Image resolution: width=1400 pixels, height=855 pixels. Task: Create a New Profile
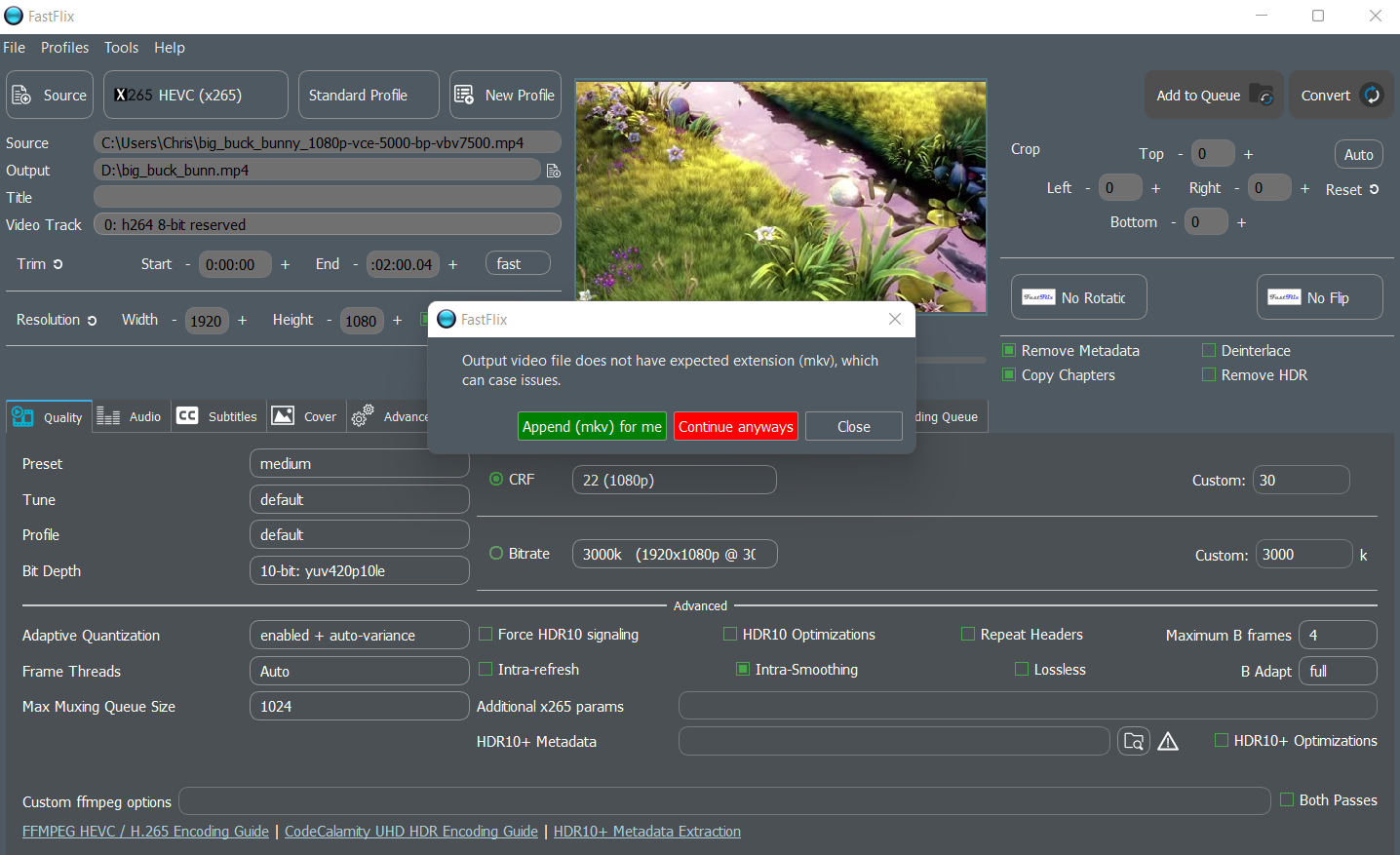tap(505, 95)
